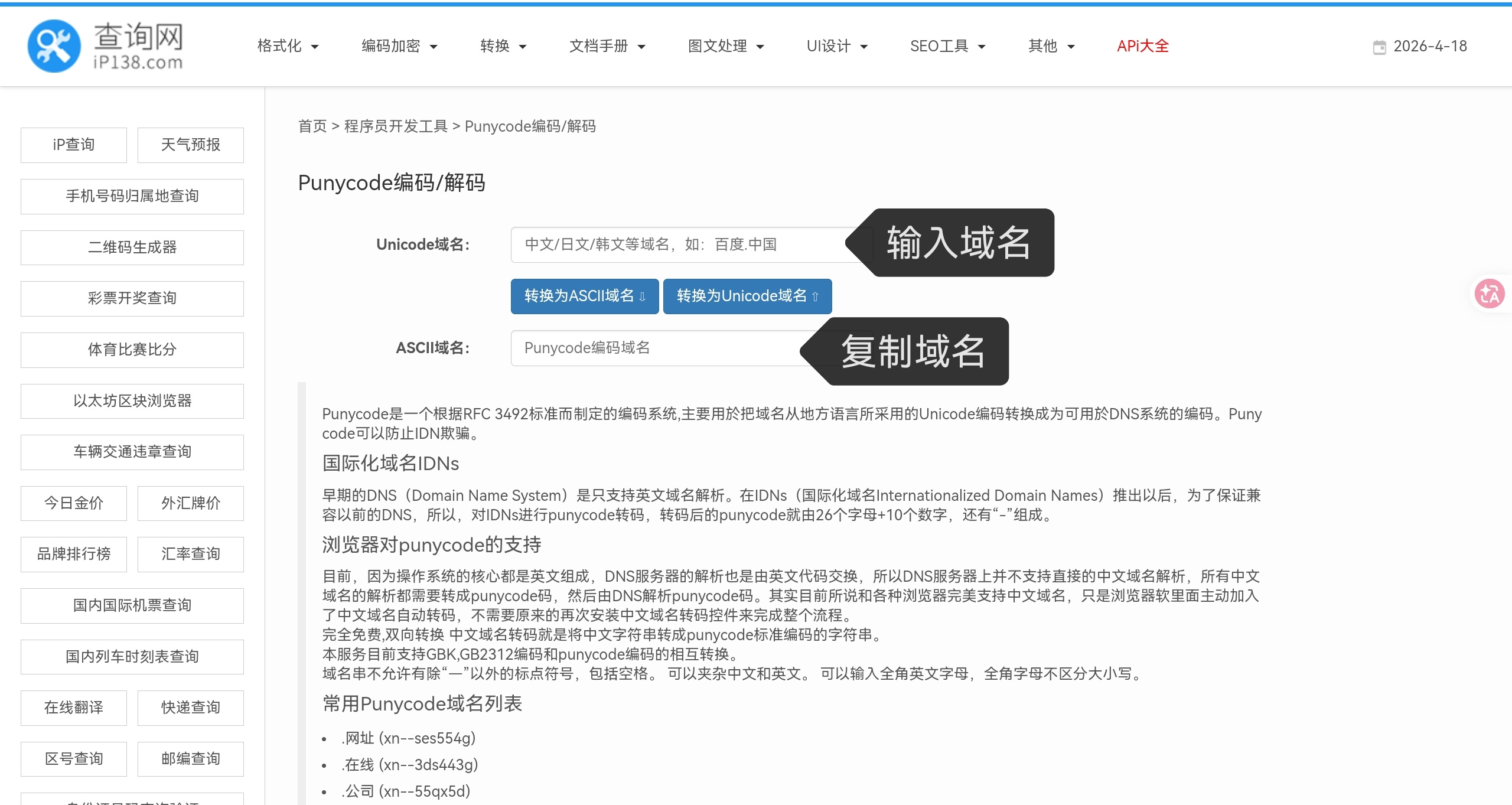The width and height of the screenshot is (1512, 805).
Task: Click the iP138 wrench logo icon
Action: click(54, 46)
